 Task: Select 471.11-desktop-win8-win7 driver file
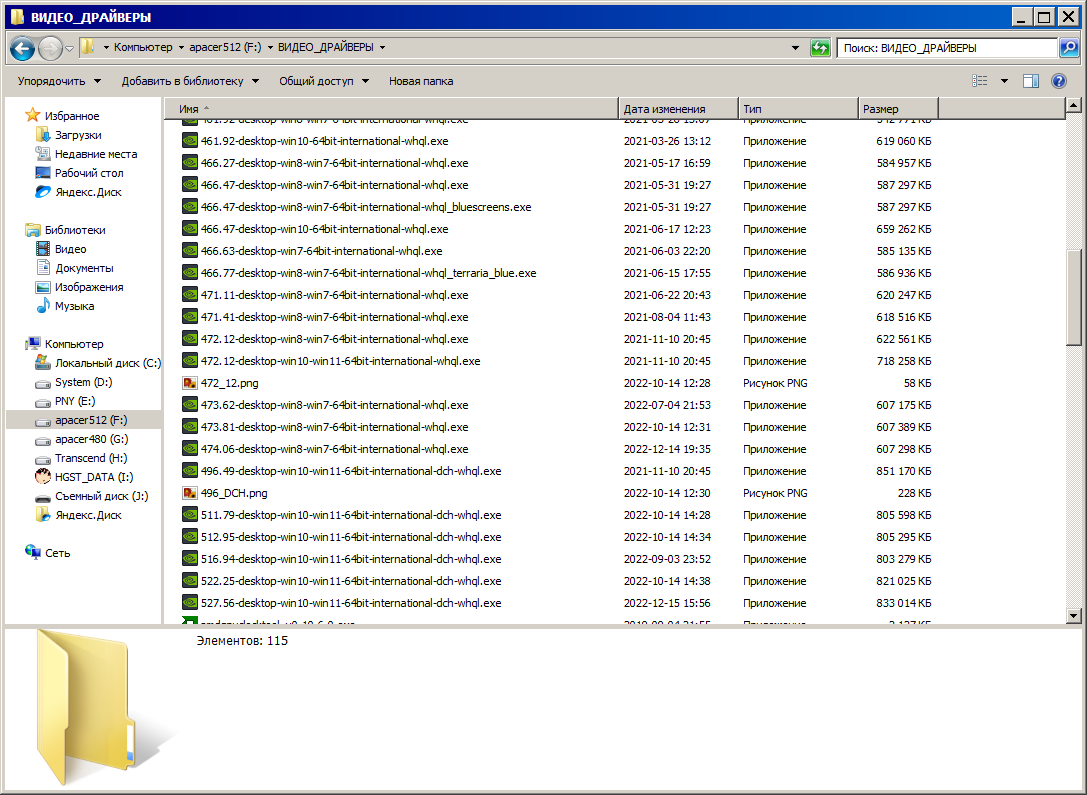coord(334,295)
